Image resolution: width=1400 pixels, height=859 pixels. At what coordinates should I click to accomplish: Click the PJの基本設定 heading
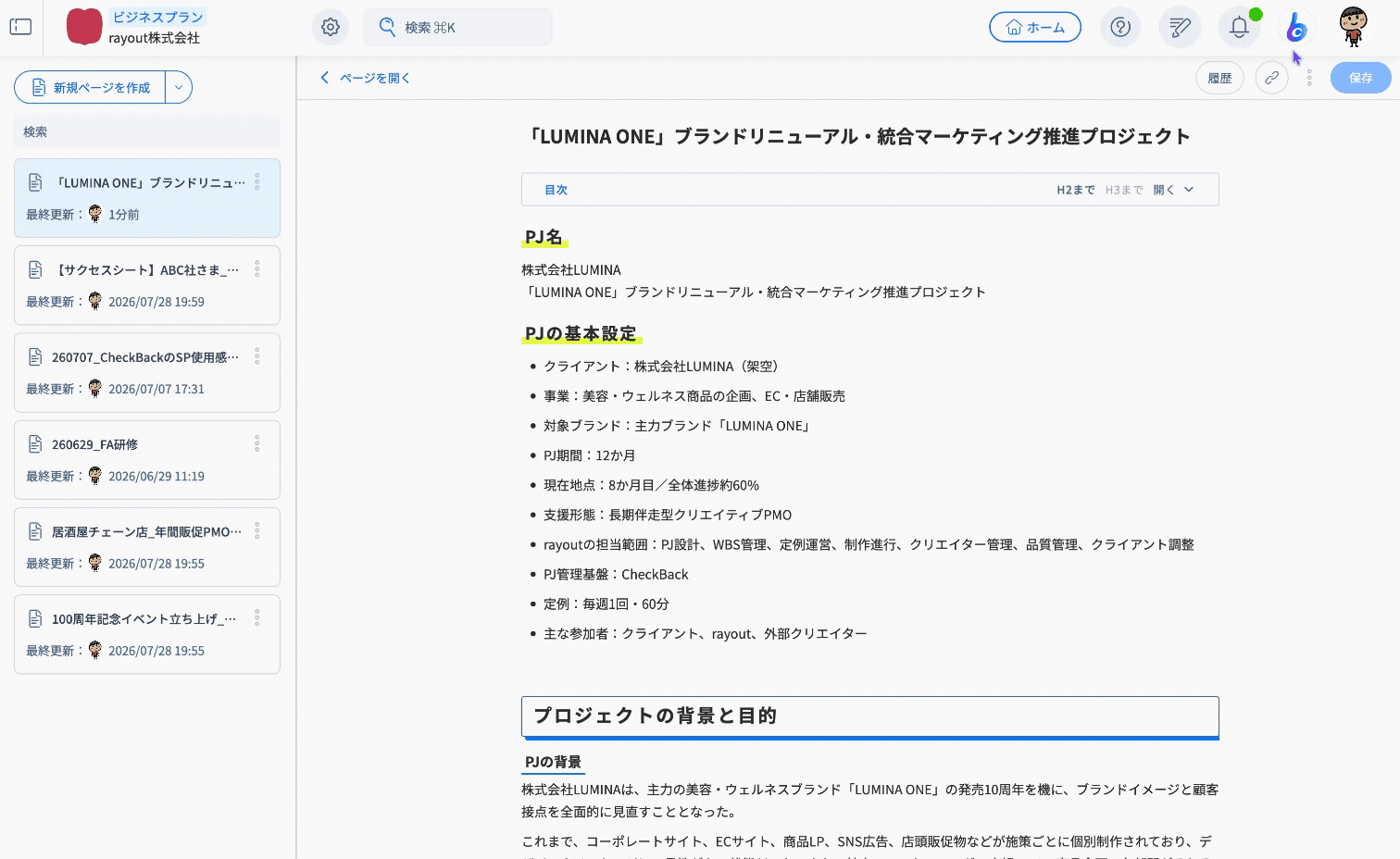pyautogui.click(x=581, y=333)
